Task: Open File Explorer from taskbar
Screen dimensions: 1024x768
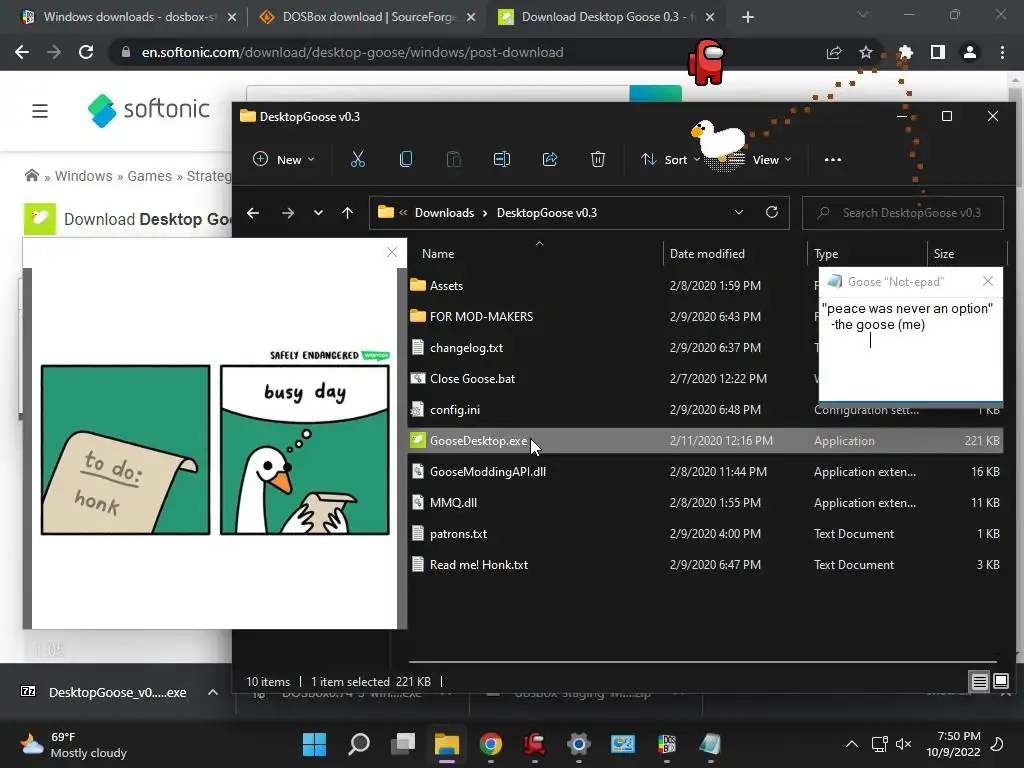Action: point(447,744)
